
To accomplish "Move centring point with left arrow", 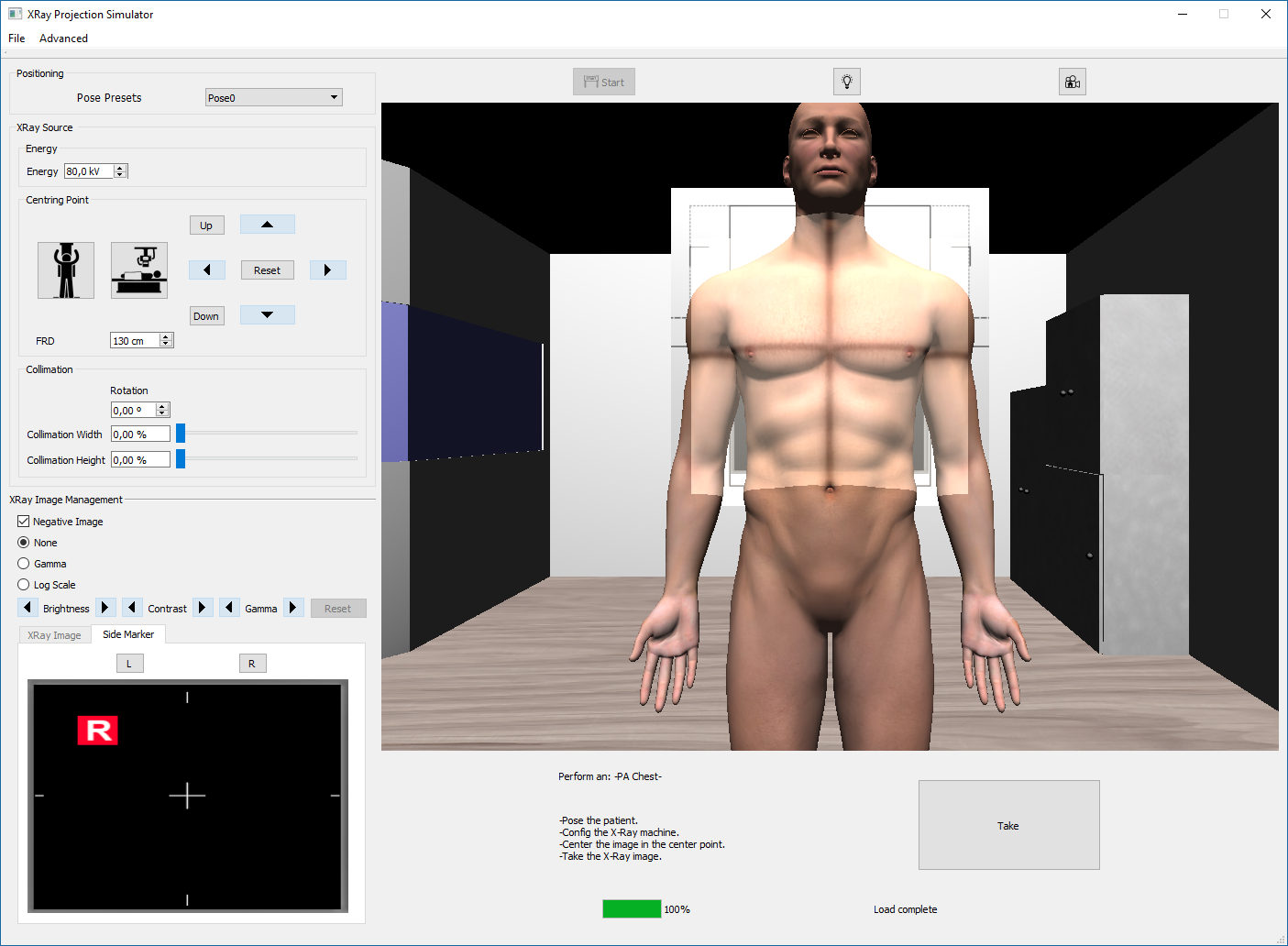I will pos(207,269).
